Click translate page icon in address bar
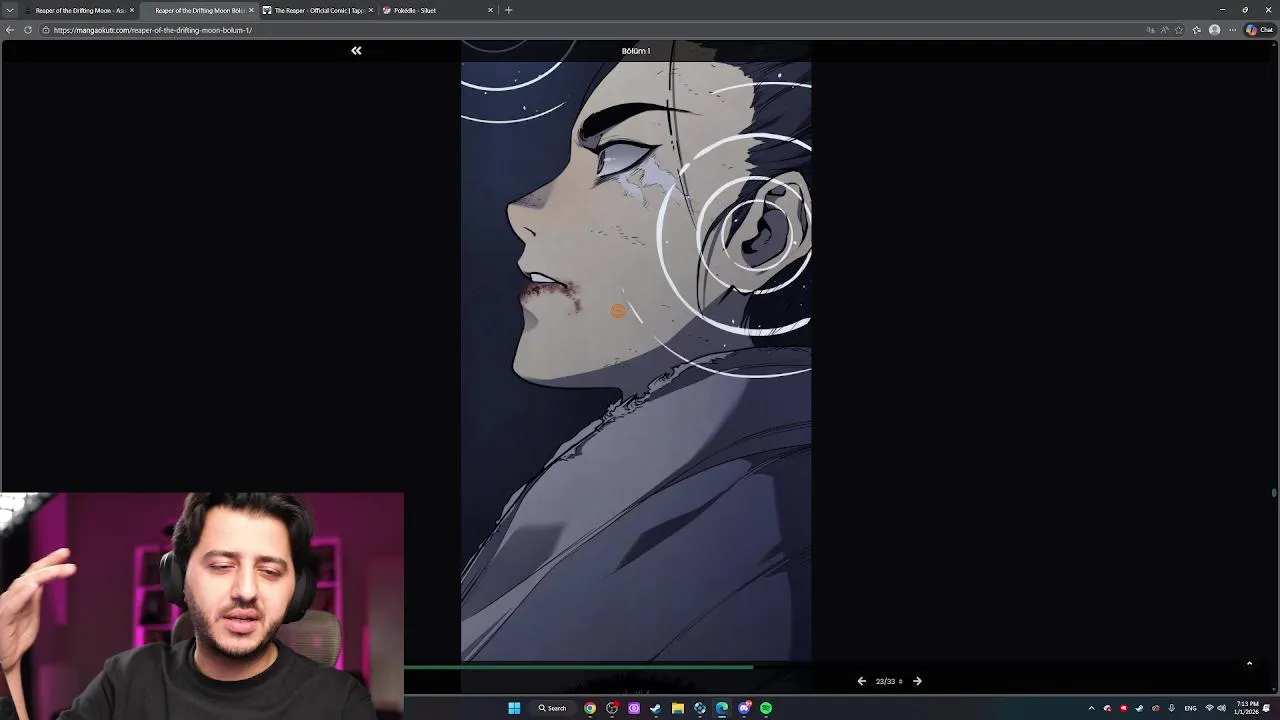Viewport: 1280px width, 720px height. click(1150, 30)
